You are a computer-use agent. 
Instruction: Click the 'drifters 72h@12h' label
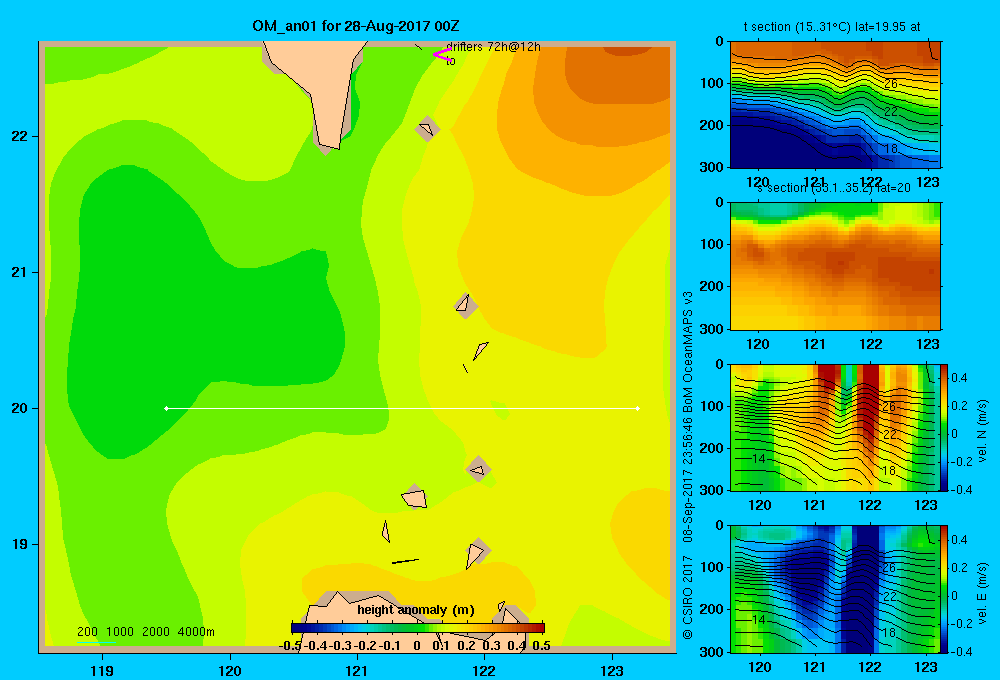(x=493, y=47)
